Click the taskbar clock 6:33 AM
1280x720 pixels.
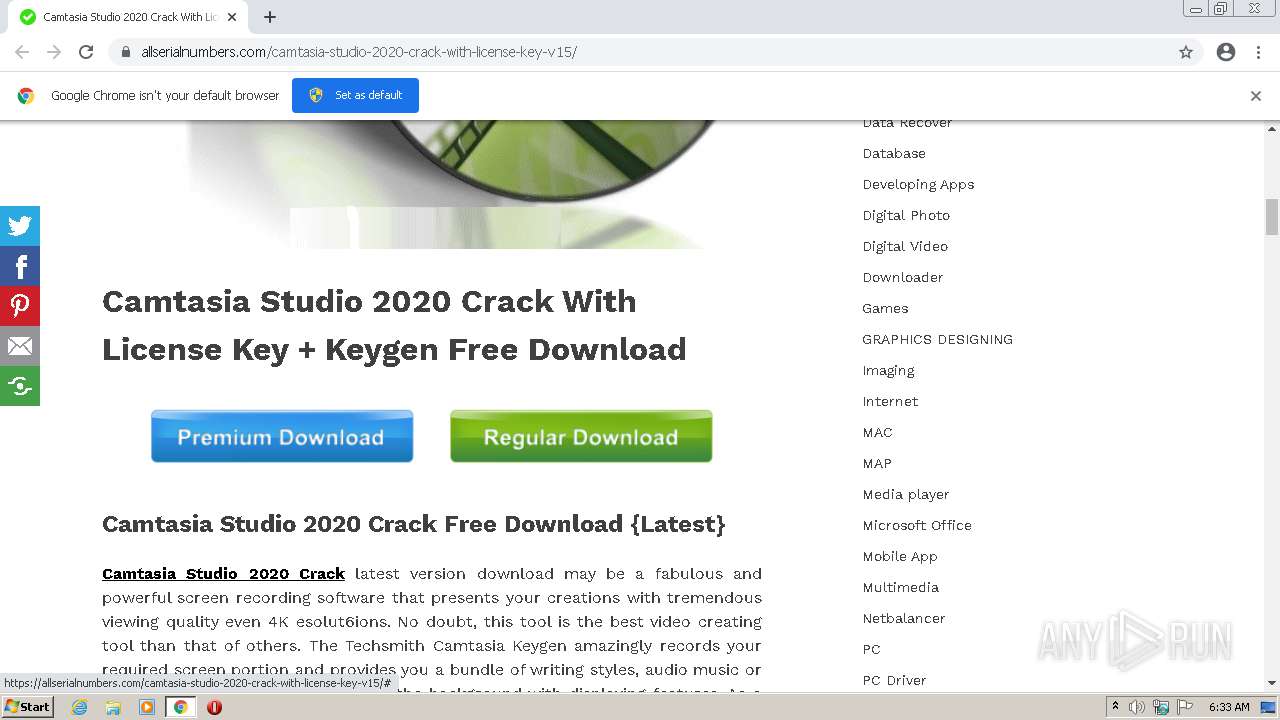(x=1229, y=707)
